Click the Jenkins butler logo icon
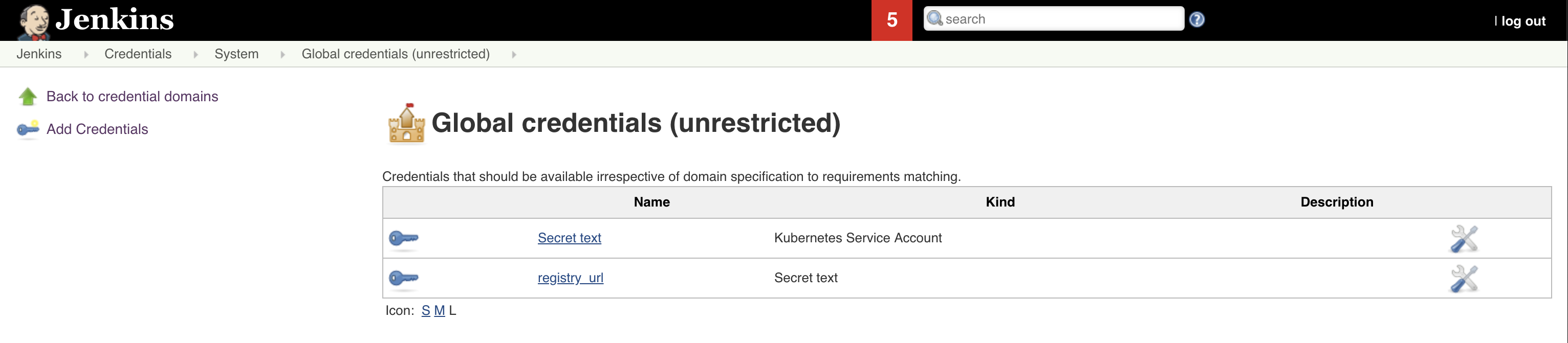 [33, 21]
